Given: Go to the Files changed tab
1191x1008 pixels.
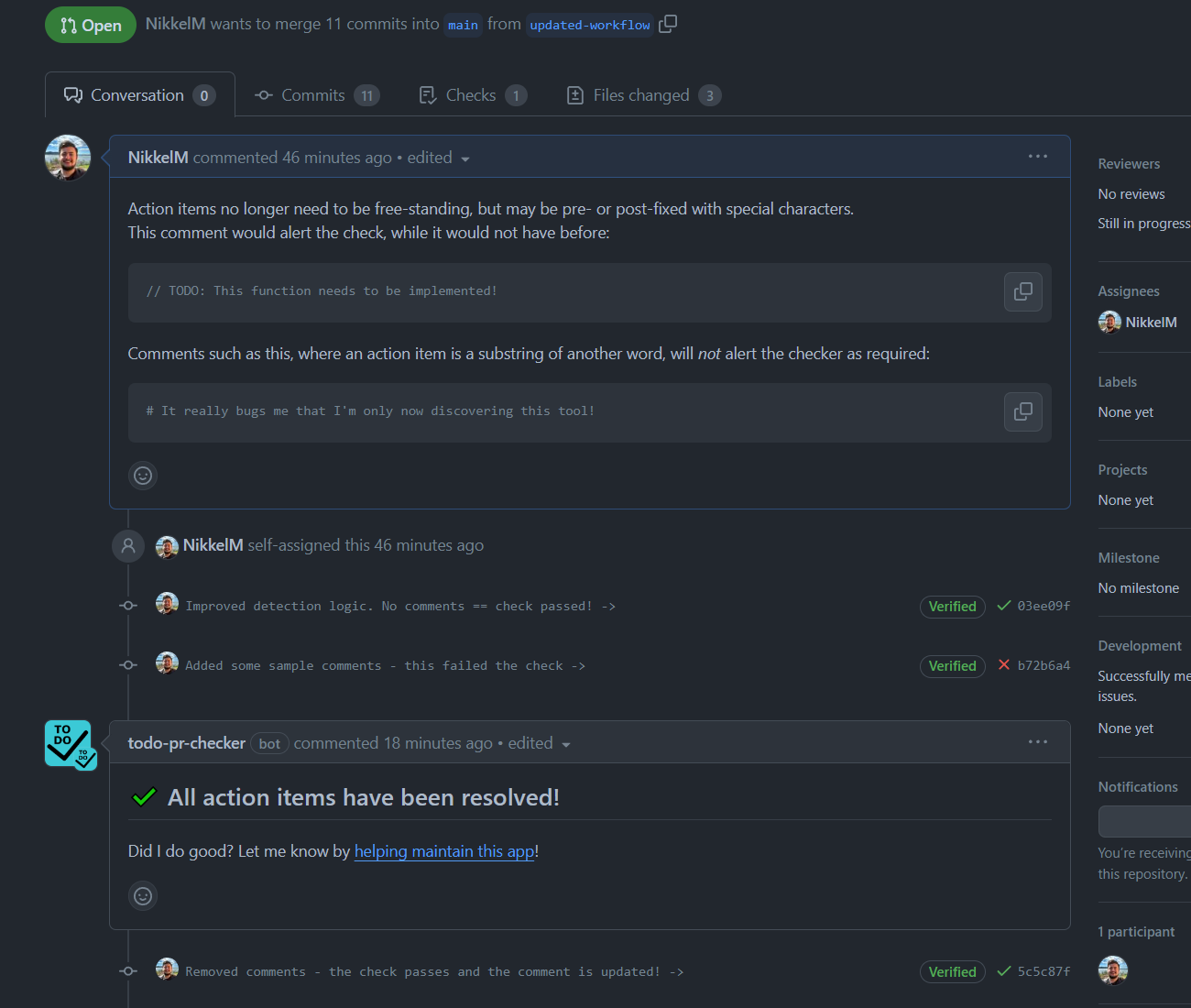Looking at the screenshot, I should (x=643, y=95).
